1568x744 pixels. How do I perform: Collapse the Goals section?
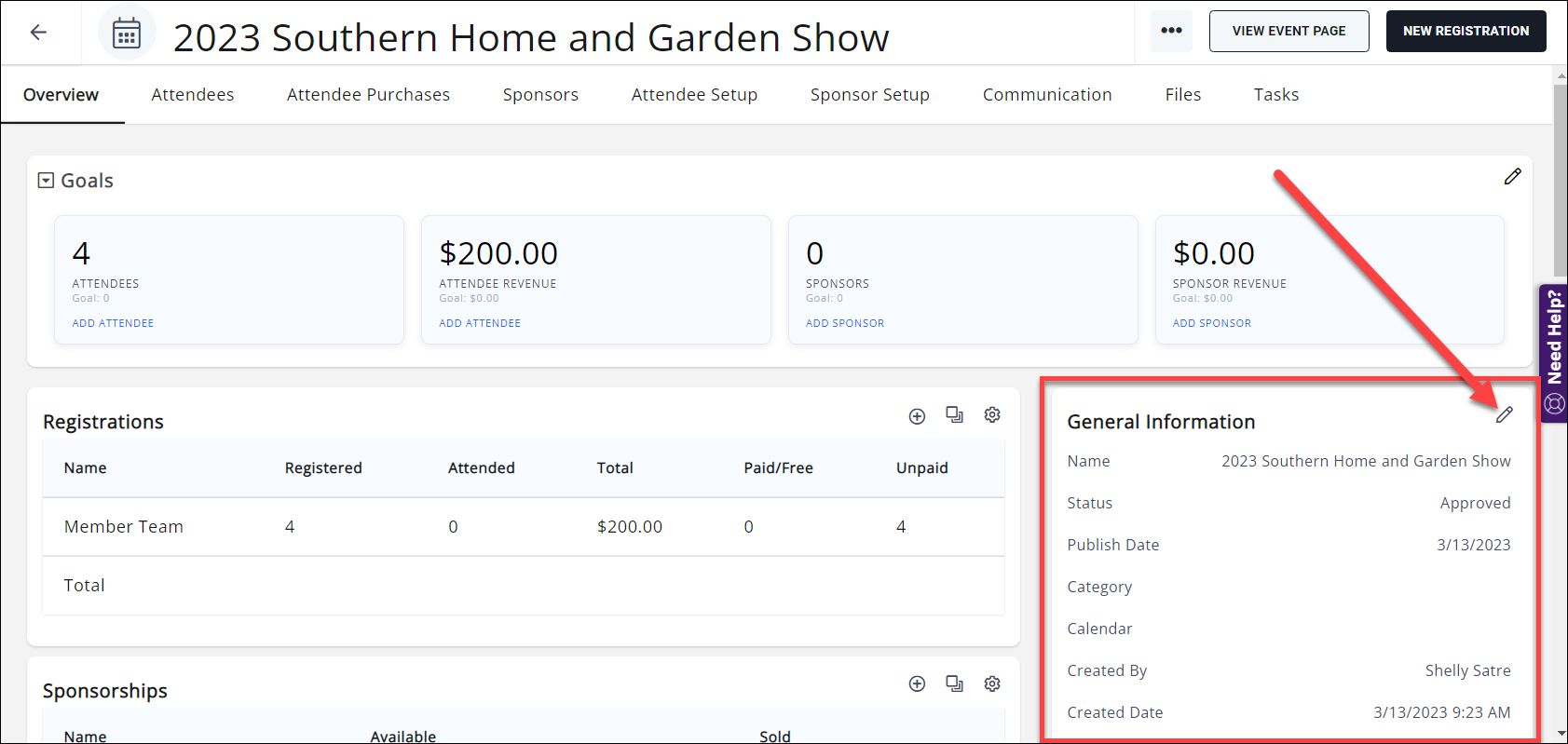pos(46,181)
